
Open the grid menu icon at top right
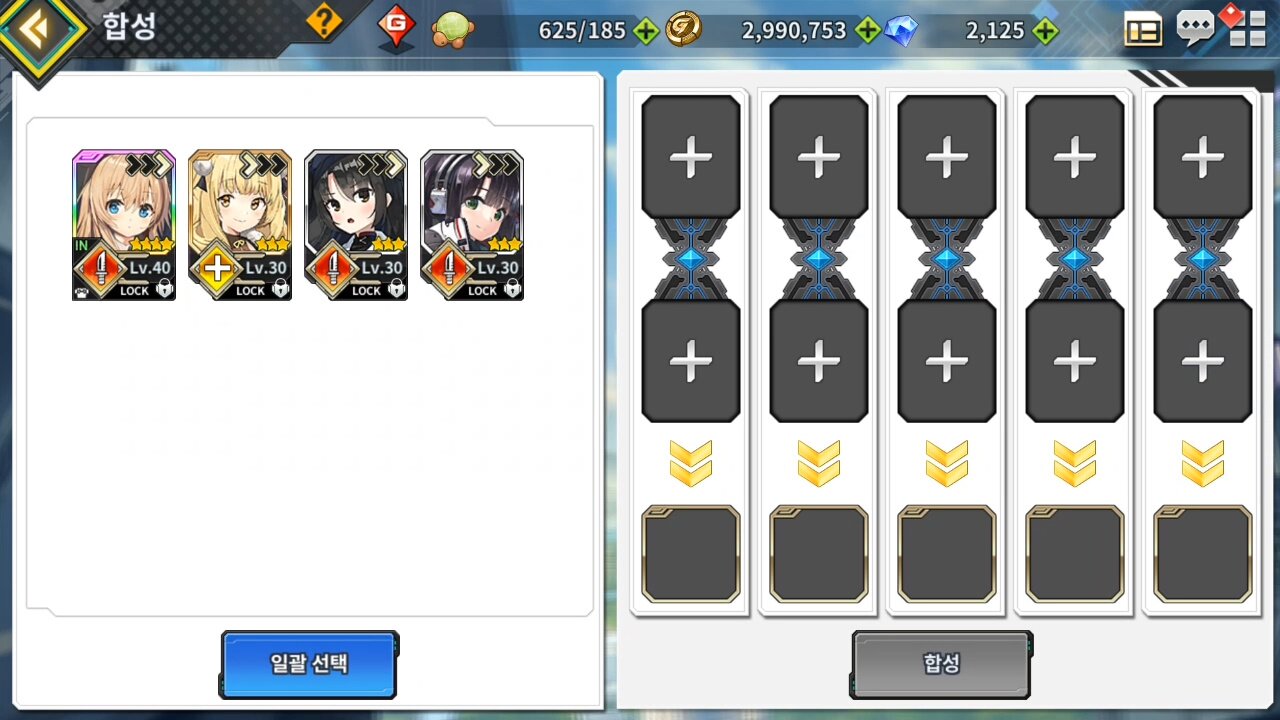click(1248, 31)
